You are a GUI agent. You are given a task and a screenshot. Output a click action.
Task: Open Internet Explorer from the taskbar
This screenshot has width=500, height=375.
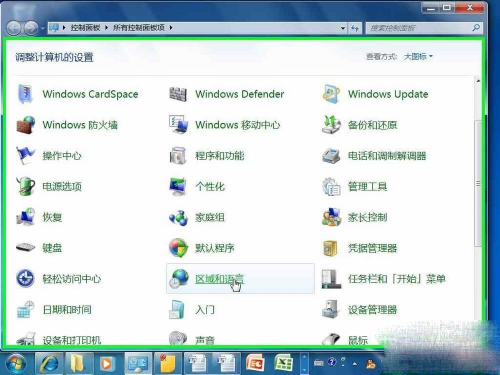click(49, 363)
